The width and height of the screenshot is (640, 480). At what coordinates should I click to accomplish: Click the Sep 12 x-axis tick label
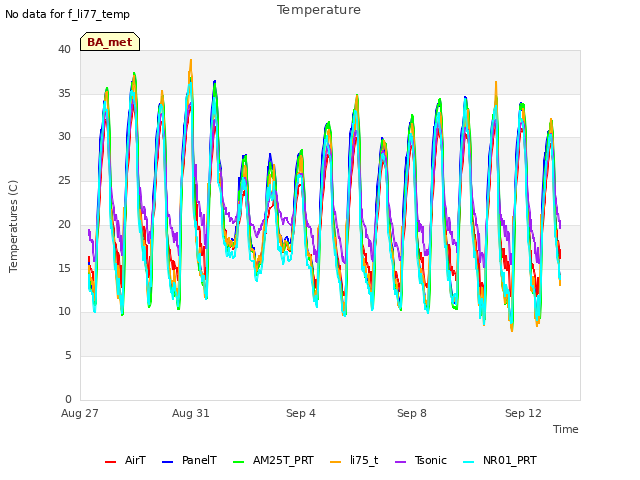pos(523,413)
